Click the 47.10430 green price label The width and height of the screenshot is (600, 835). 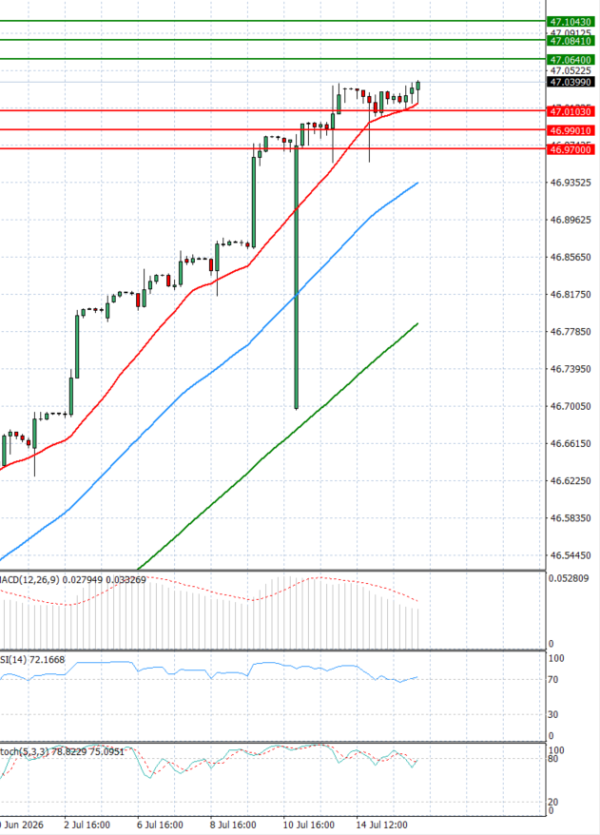pyautogui.click(x=570, y=22)
